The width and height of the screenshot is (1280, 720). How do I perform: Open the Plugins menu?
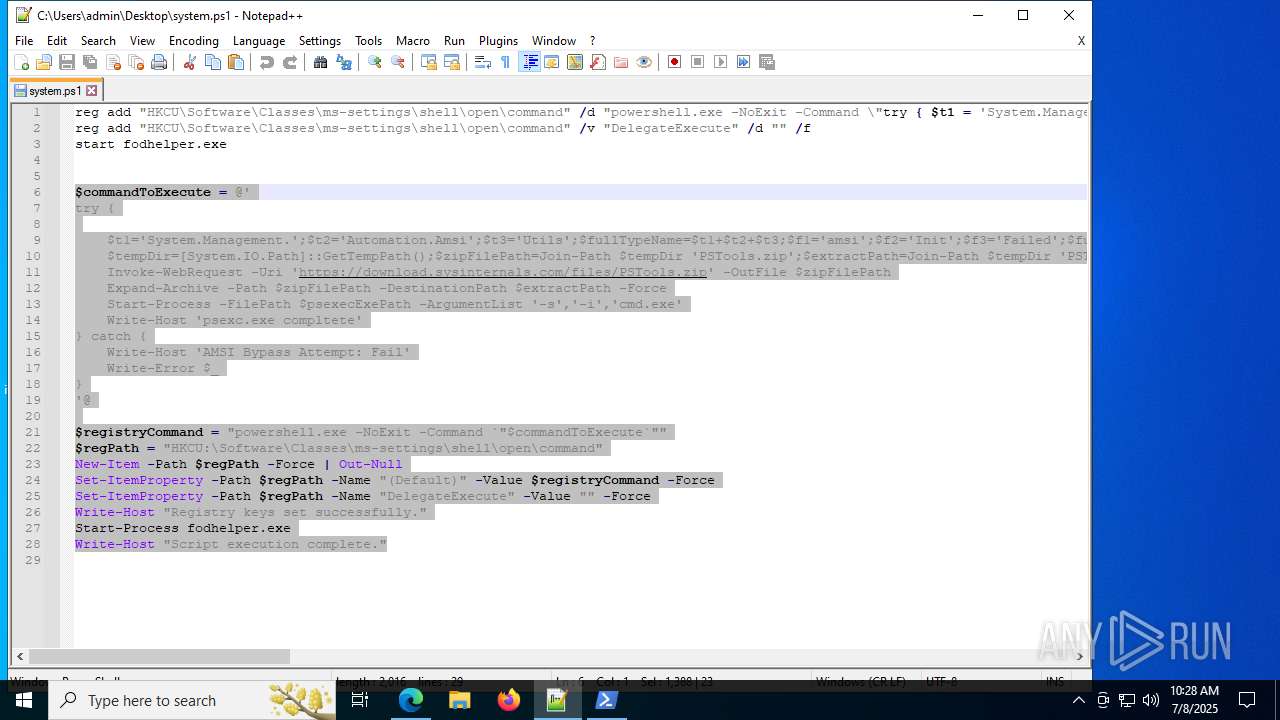coord(499,41)
